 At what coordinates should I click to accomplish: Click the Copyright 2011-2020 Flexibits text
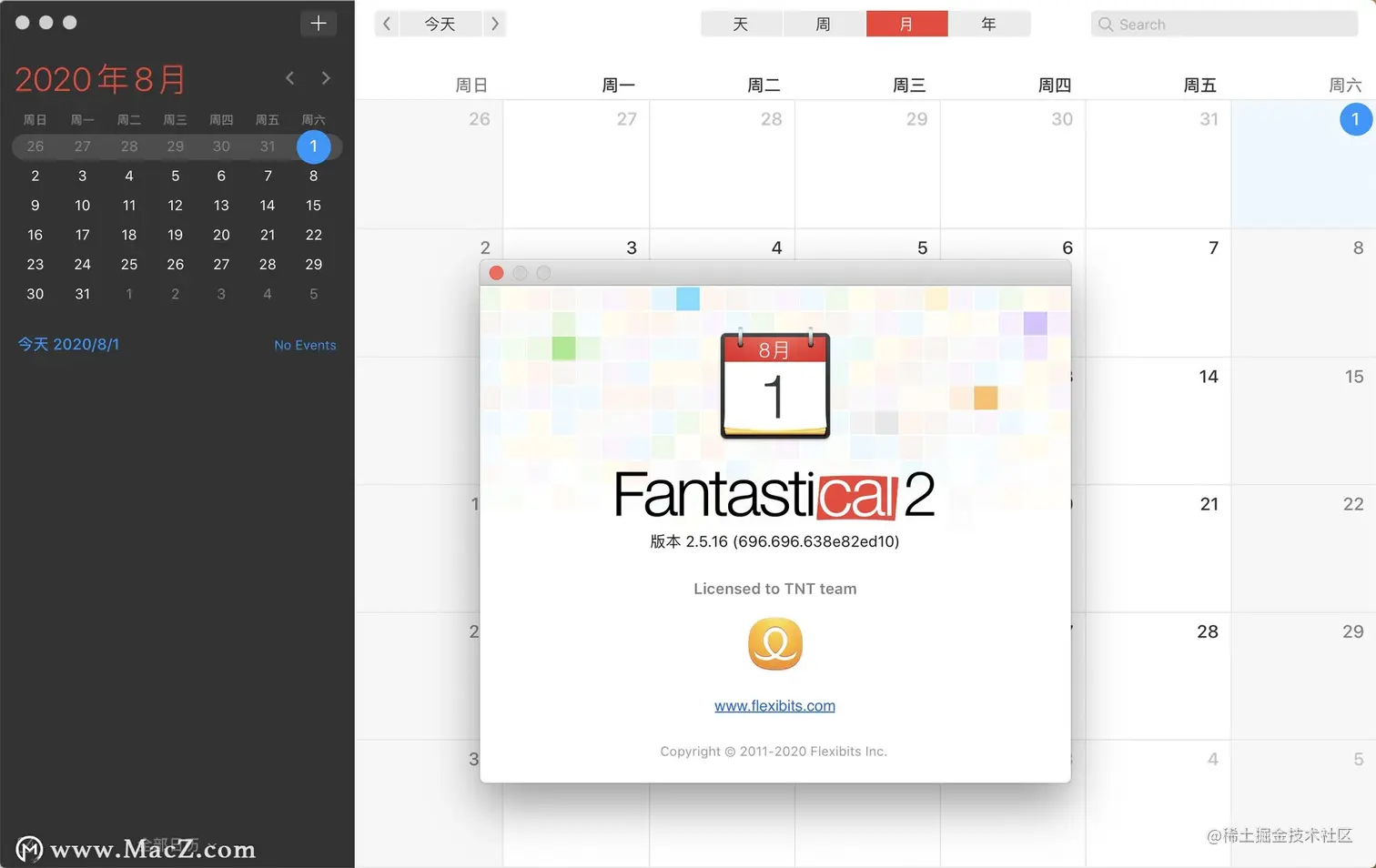pyautogui.click(x=774, y=752)
